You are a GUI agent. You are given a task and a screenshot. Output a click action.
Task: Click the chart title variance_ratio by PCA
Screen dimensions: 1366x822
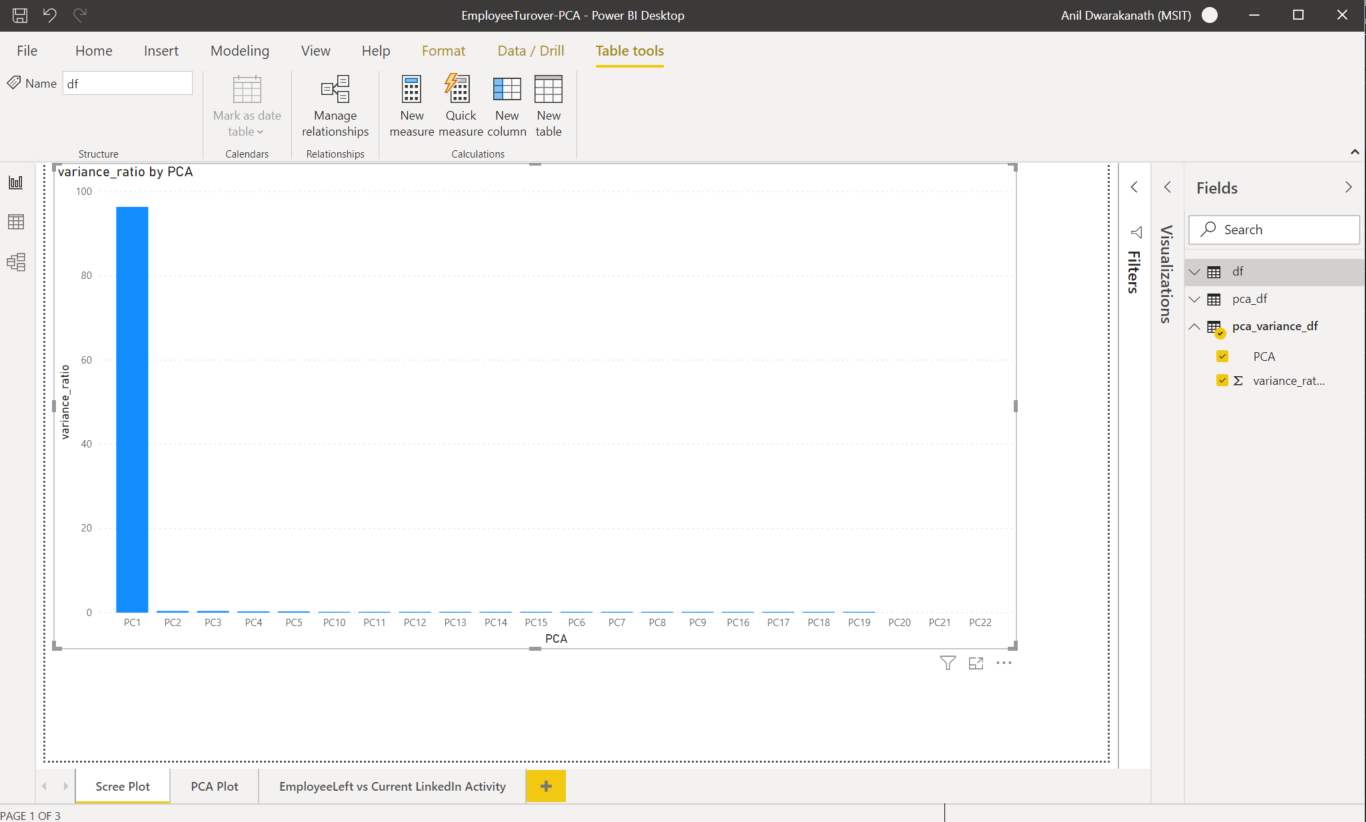pos(125,172)
